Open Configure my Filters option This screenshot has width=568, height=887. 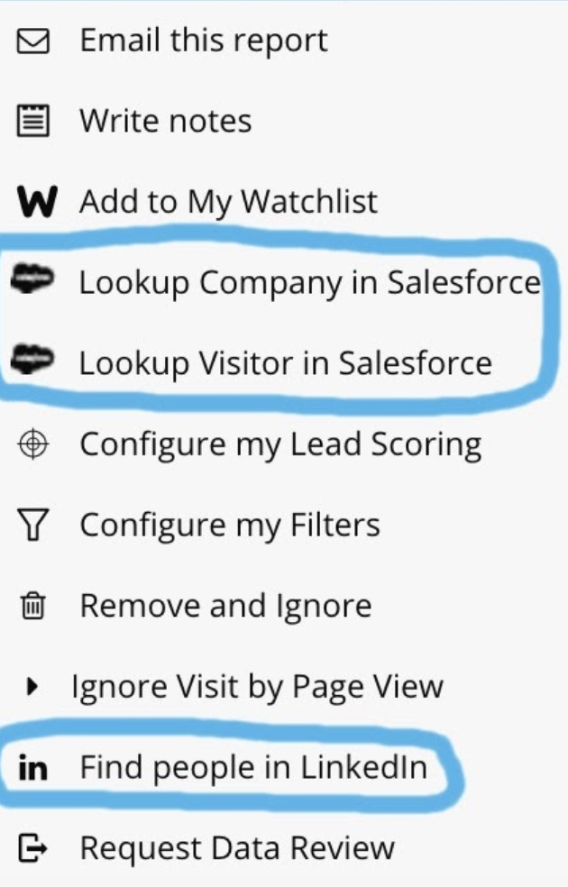230,525
